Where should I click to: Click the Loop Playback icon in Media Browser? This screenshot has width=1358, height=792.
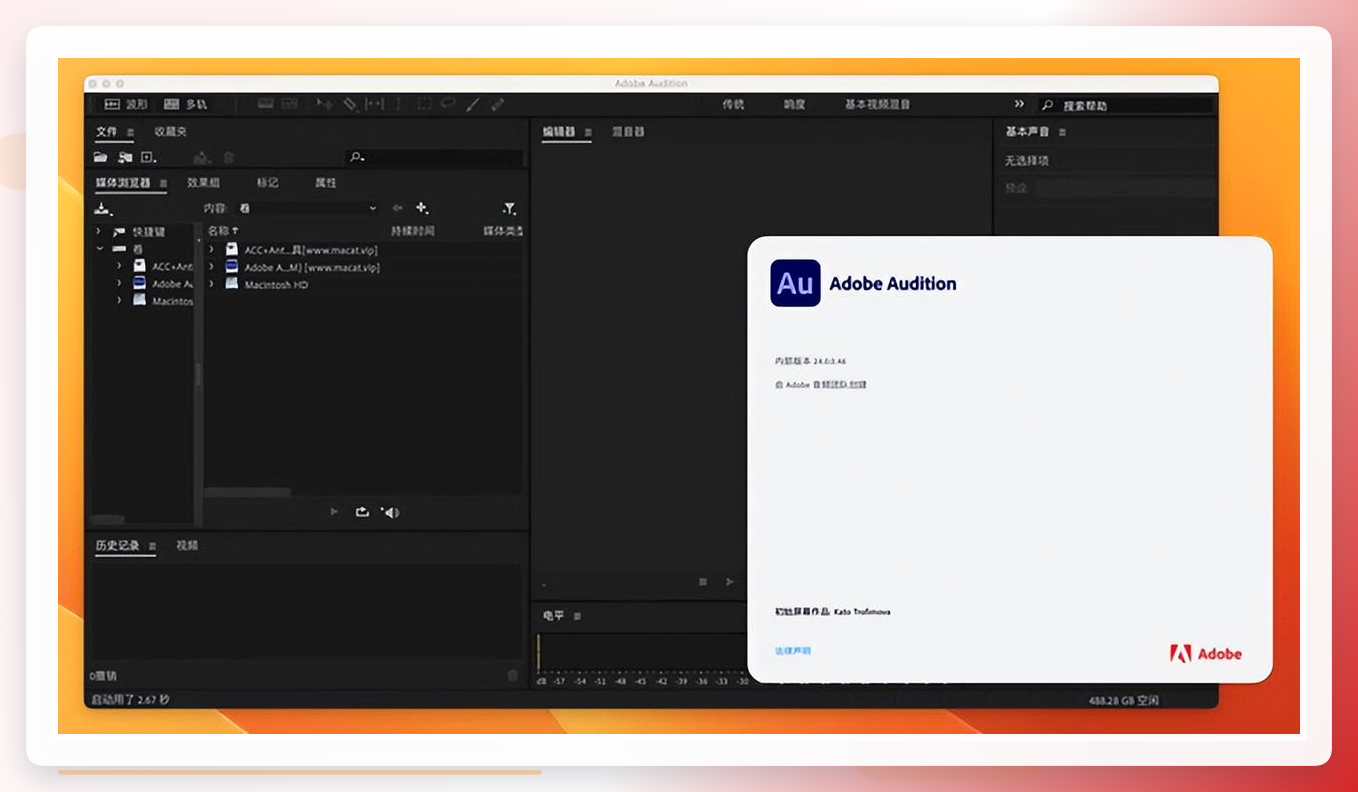tap(362, 512)
